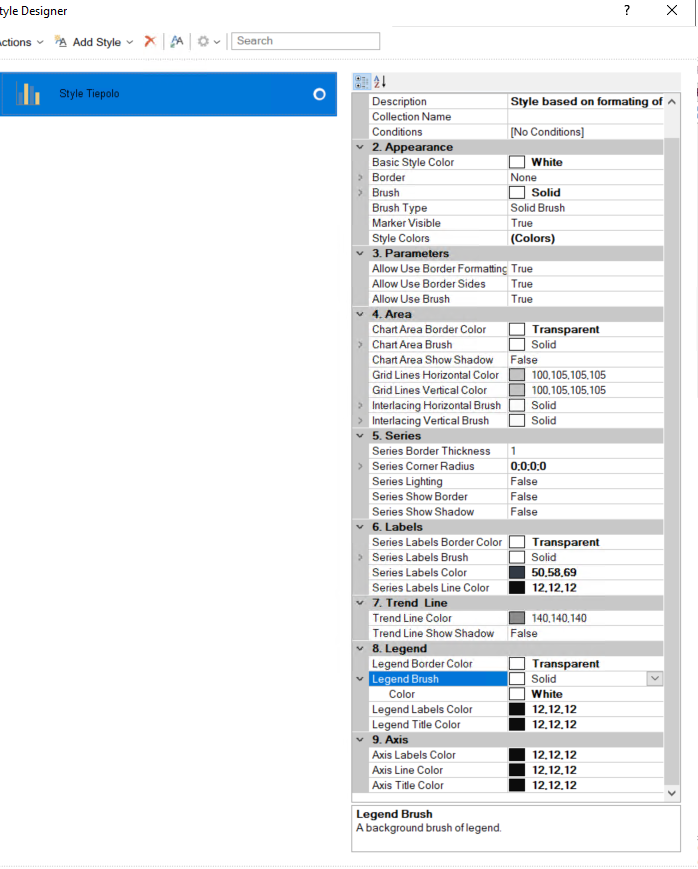Switch to categorized property view
The width and height of the screenshot is (698, 869).
[x=361, y=82]
